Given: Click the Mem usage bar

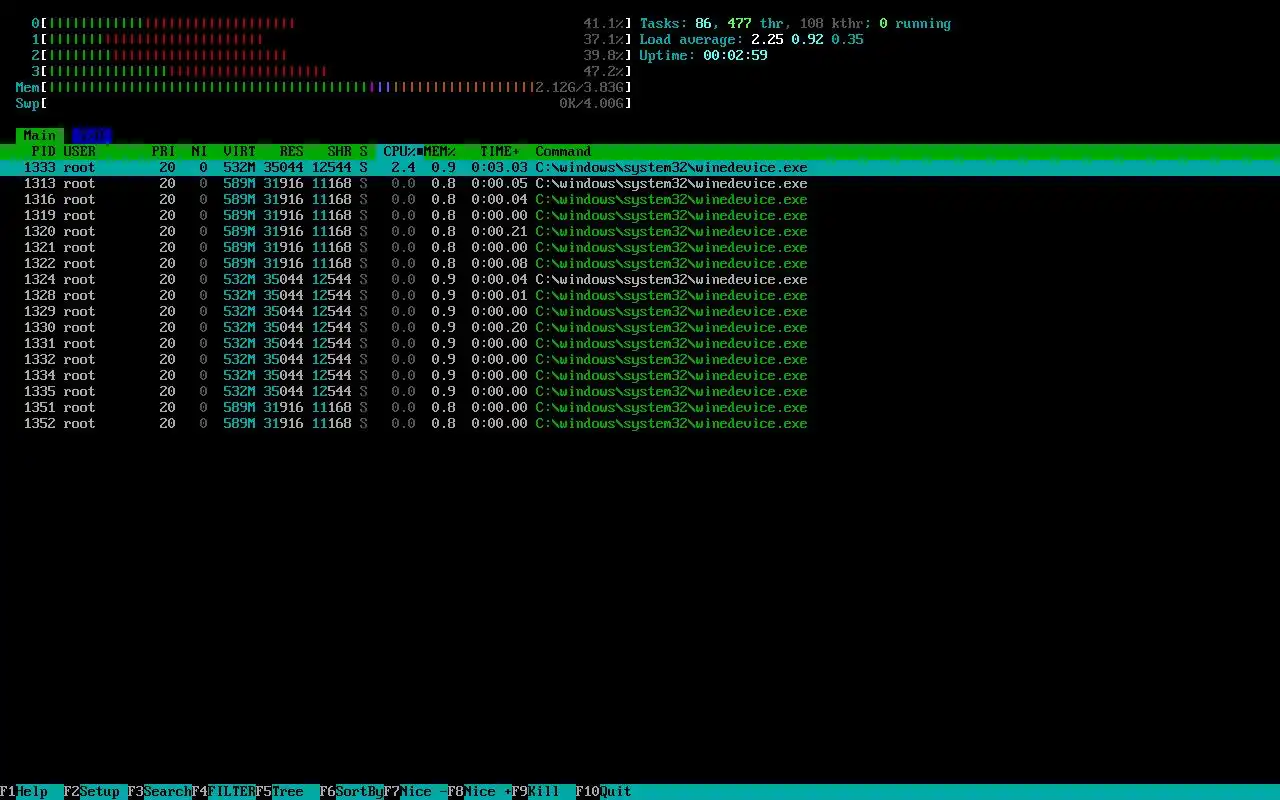Looking at the screenshot, I should (x=324, y=87).
